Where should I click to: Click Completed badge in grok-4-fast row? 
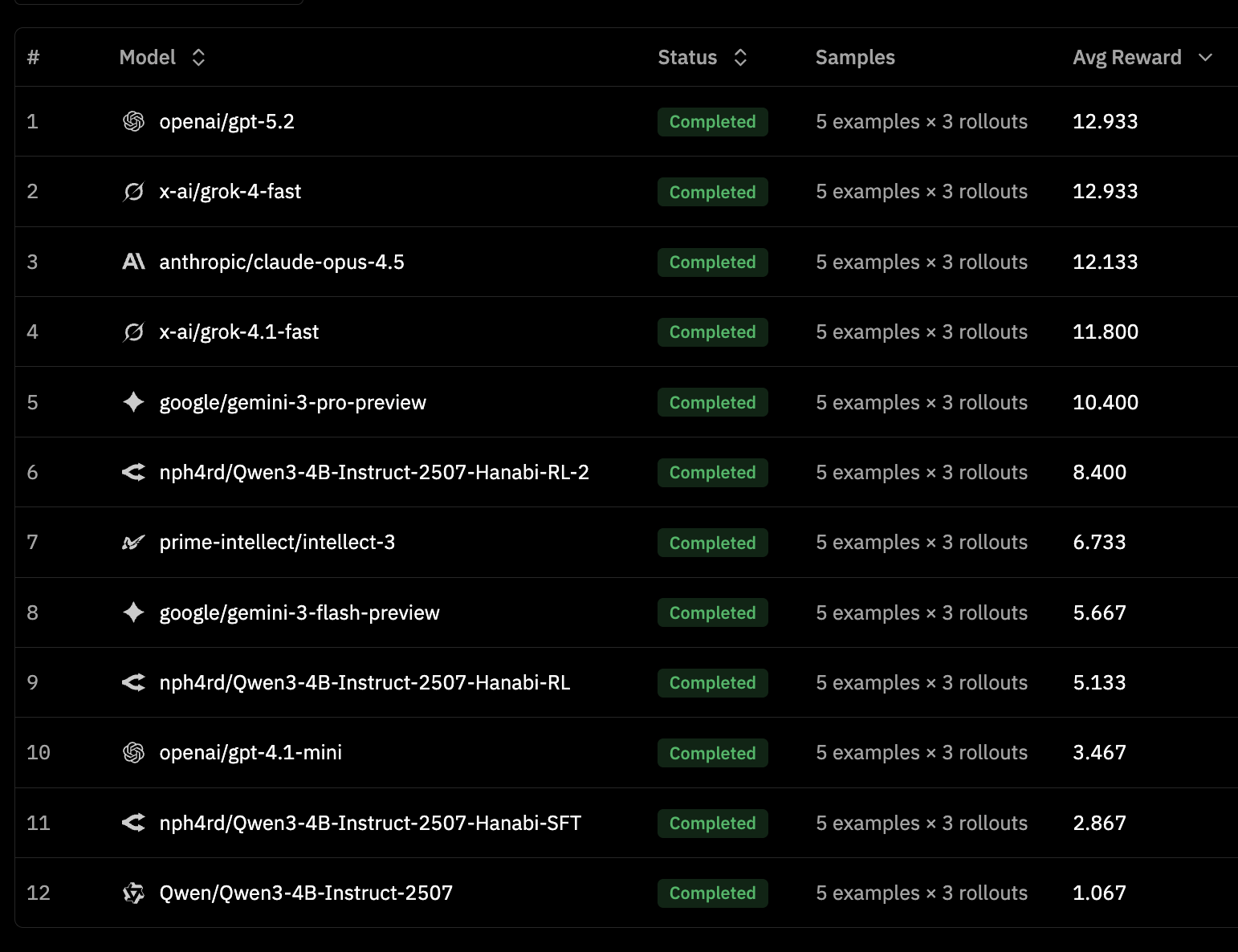(x=713, y=192)
